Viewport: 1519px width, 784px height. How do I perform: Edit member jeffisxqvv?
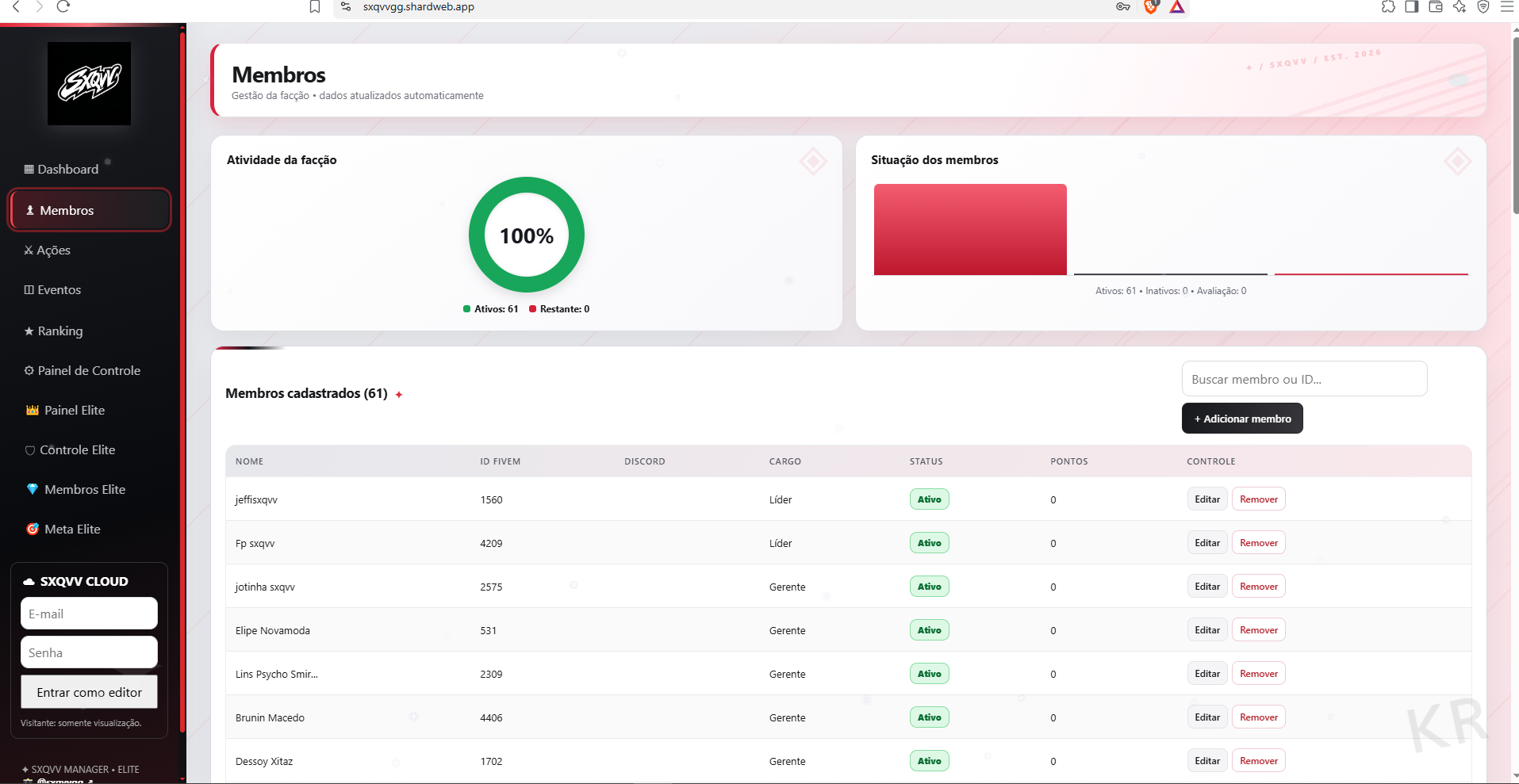point(1207,499)
